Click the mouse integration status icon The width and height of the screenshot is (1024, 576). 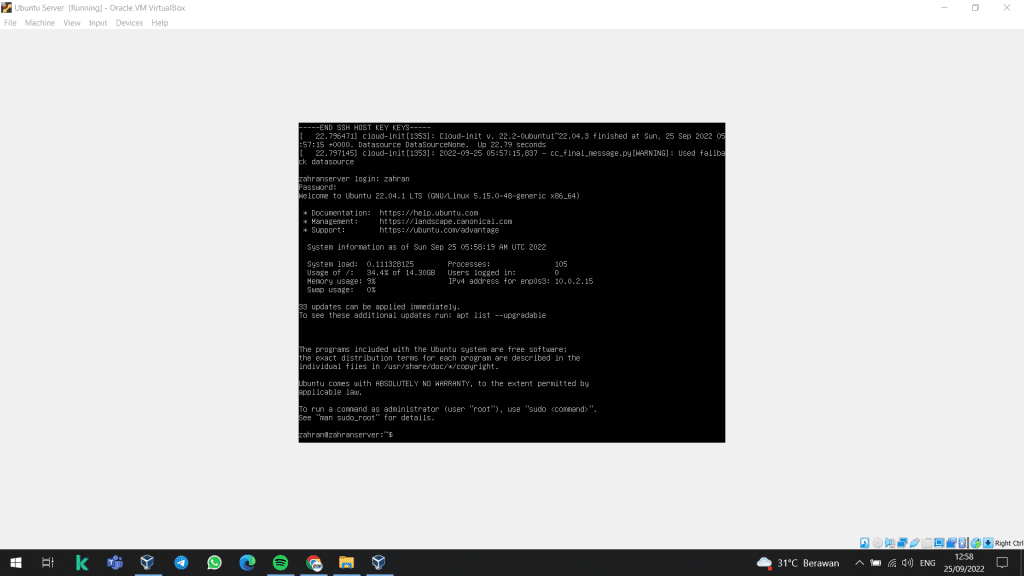(975, 543)
